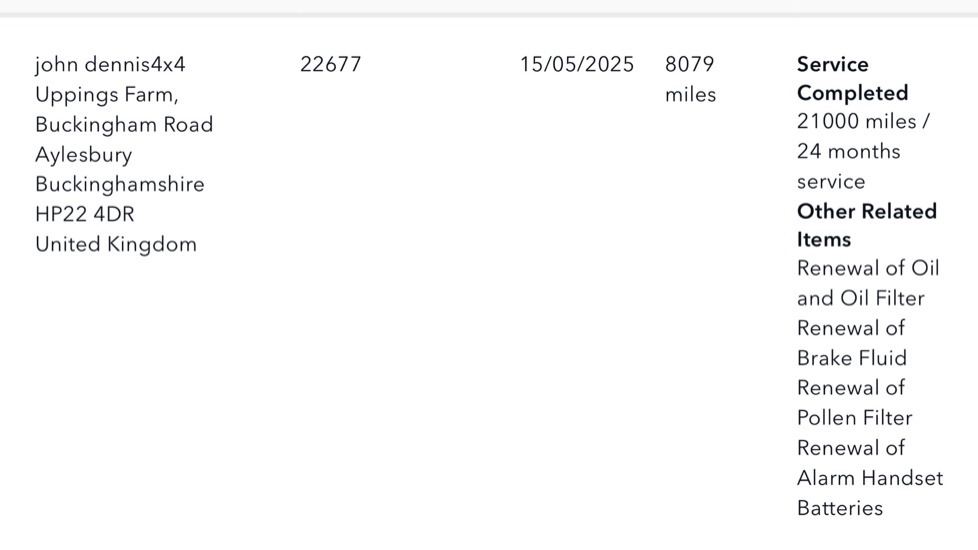Viewport: 978px width, 550px height.
Task: Click the lowercase word service below 24 months
Action: [x=831, y=182]
